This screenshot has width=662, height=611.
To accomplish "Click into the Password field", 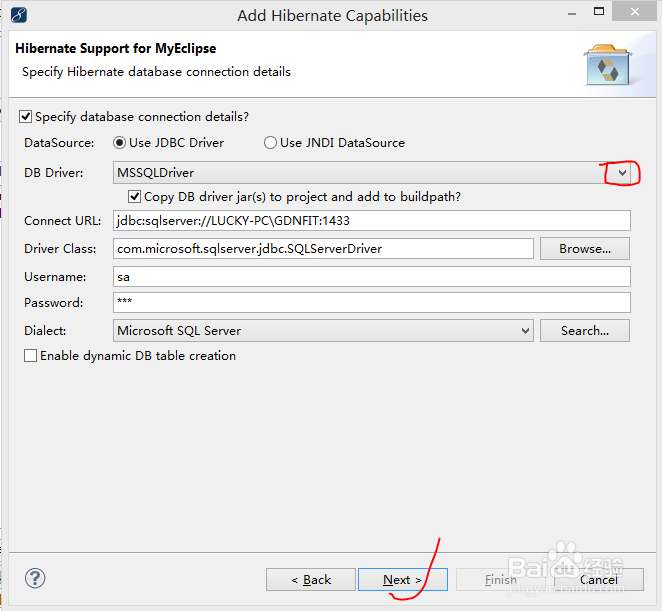I will [x=372, y=302].
